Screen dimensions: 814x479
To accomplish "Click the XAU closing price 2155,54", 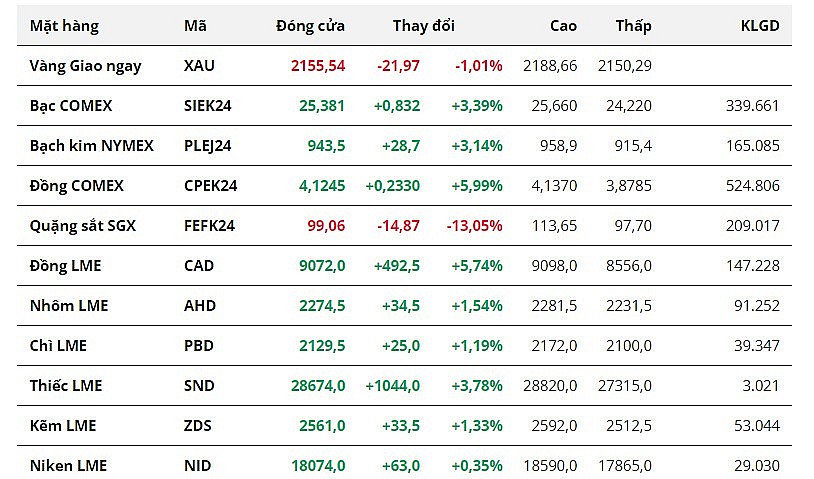I will (318, 65).
